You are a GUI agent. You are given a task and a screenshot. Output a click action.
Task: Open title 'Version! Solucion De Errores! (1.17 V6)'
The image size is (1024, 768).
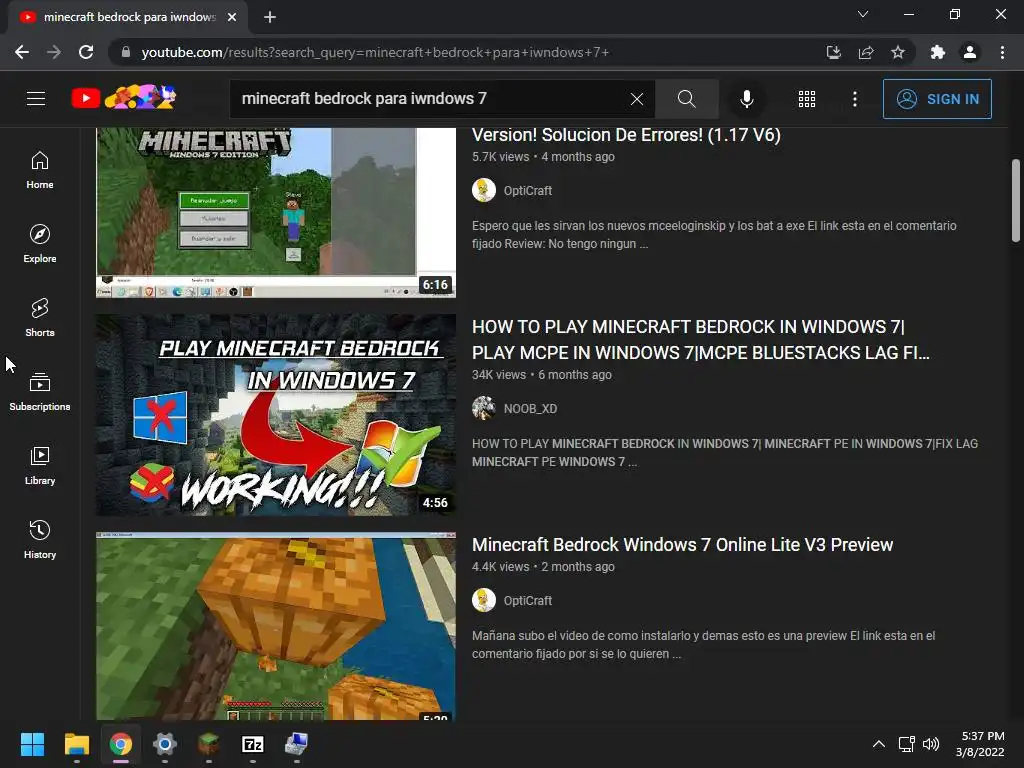pos(626,135)
